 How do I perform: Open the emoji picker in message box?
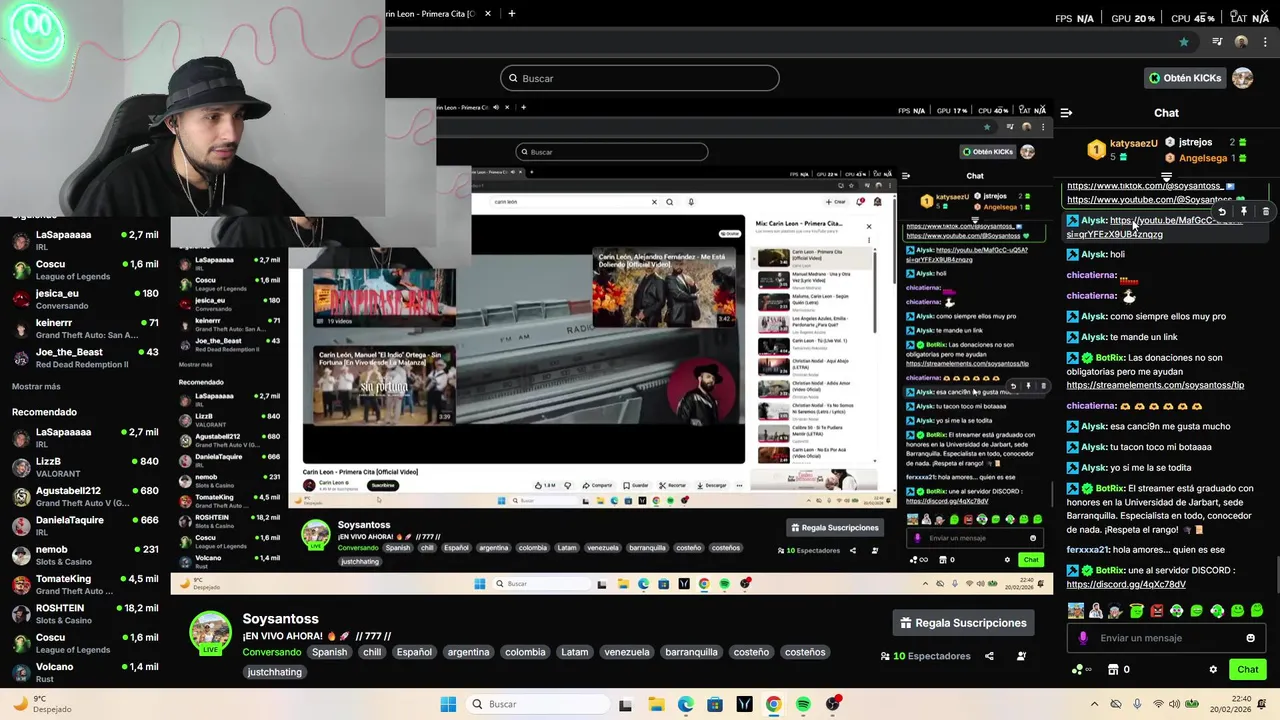click(1250, 638)
